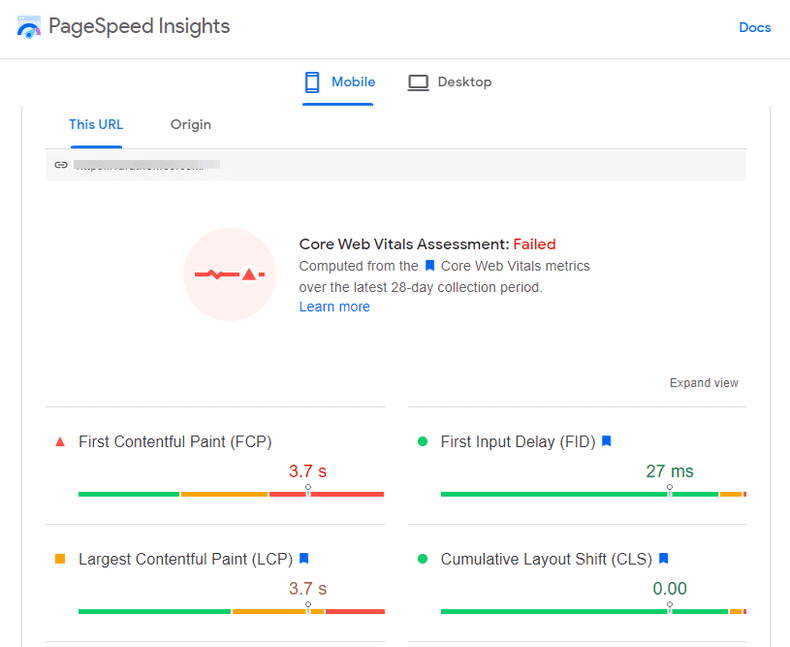Select the Origin tab
The height and width of the screenshot is (647, 790).
coord(190,124)
